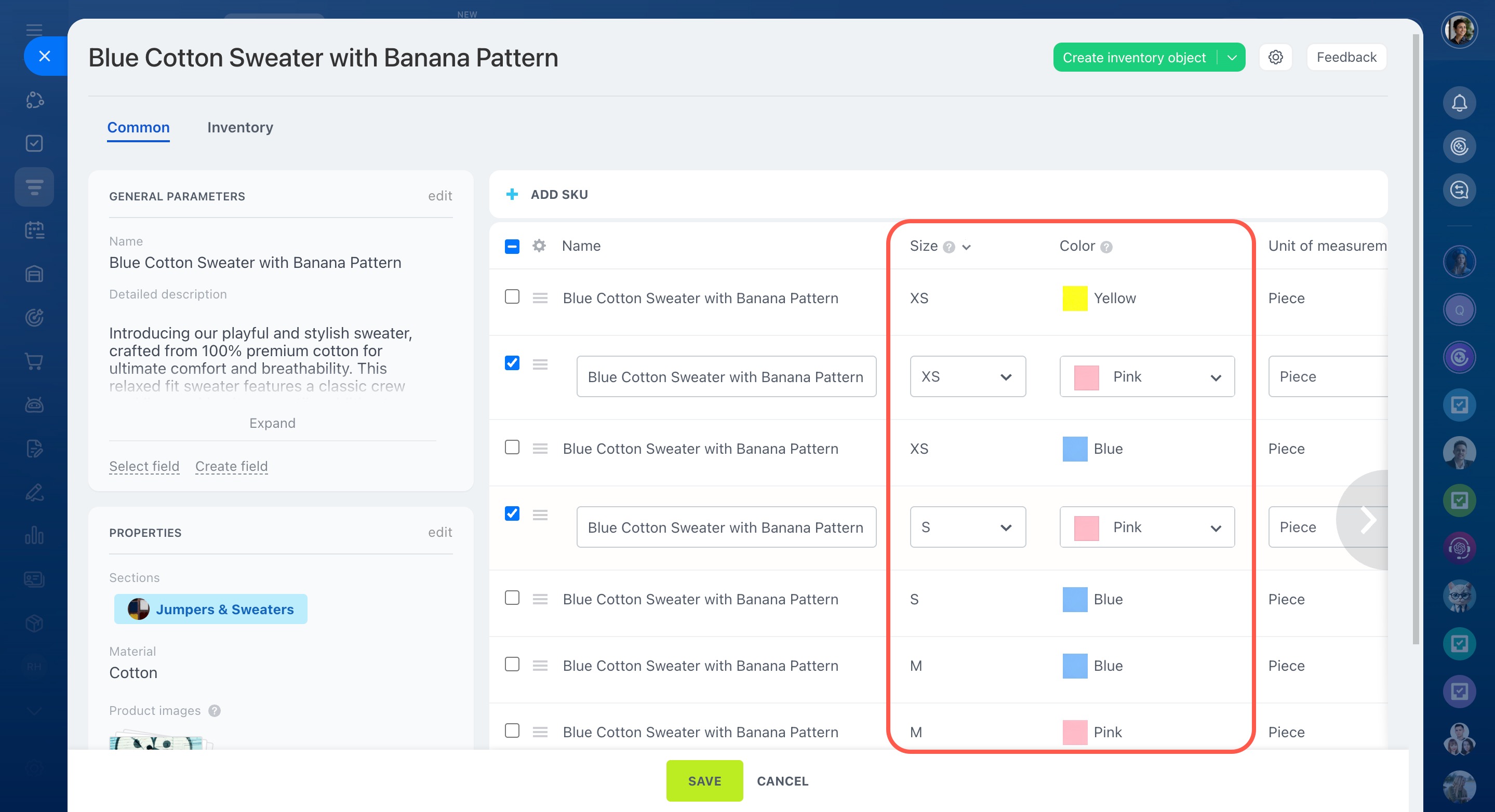Open the tasks checkmark icon in left sidebar
This screenshot has height=812, width=1495.
click(34, 143)
